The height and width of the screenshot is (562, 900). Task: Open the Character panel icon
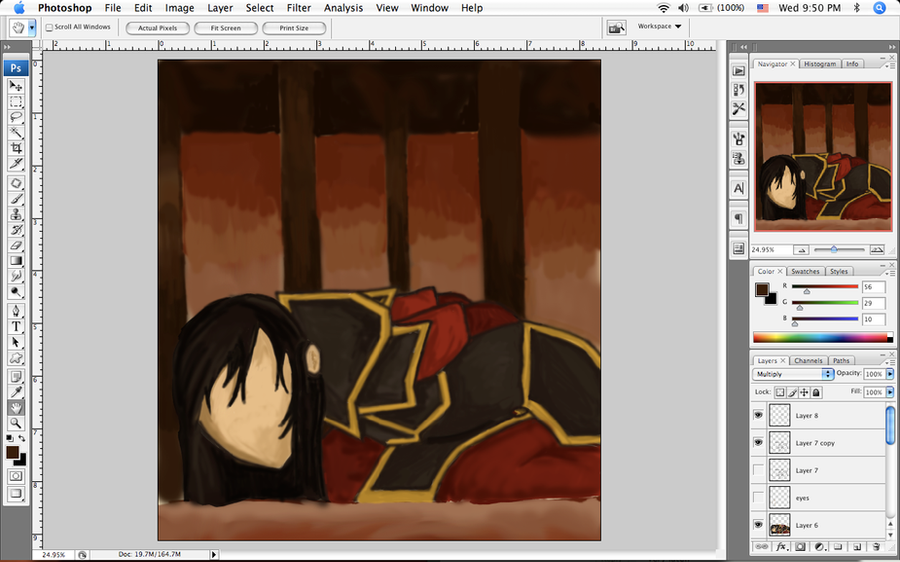click(x=739, y=188)
